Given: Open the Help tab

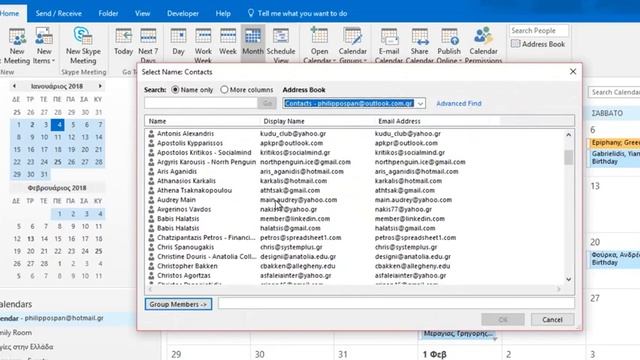Looking at the screenshot, I should click(x=223, y=13).
